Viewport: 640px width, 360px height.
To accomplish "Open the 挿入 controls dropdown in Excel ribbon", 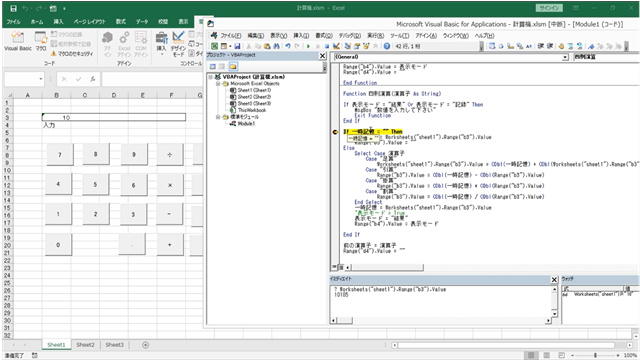I will click(162, 44).
